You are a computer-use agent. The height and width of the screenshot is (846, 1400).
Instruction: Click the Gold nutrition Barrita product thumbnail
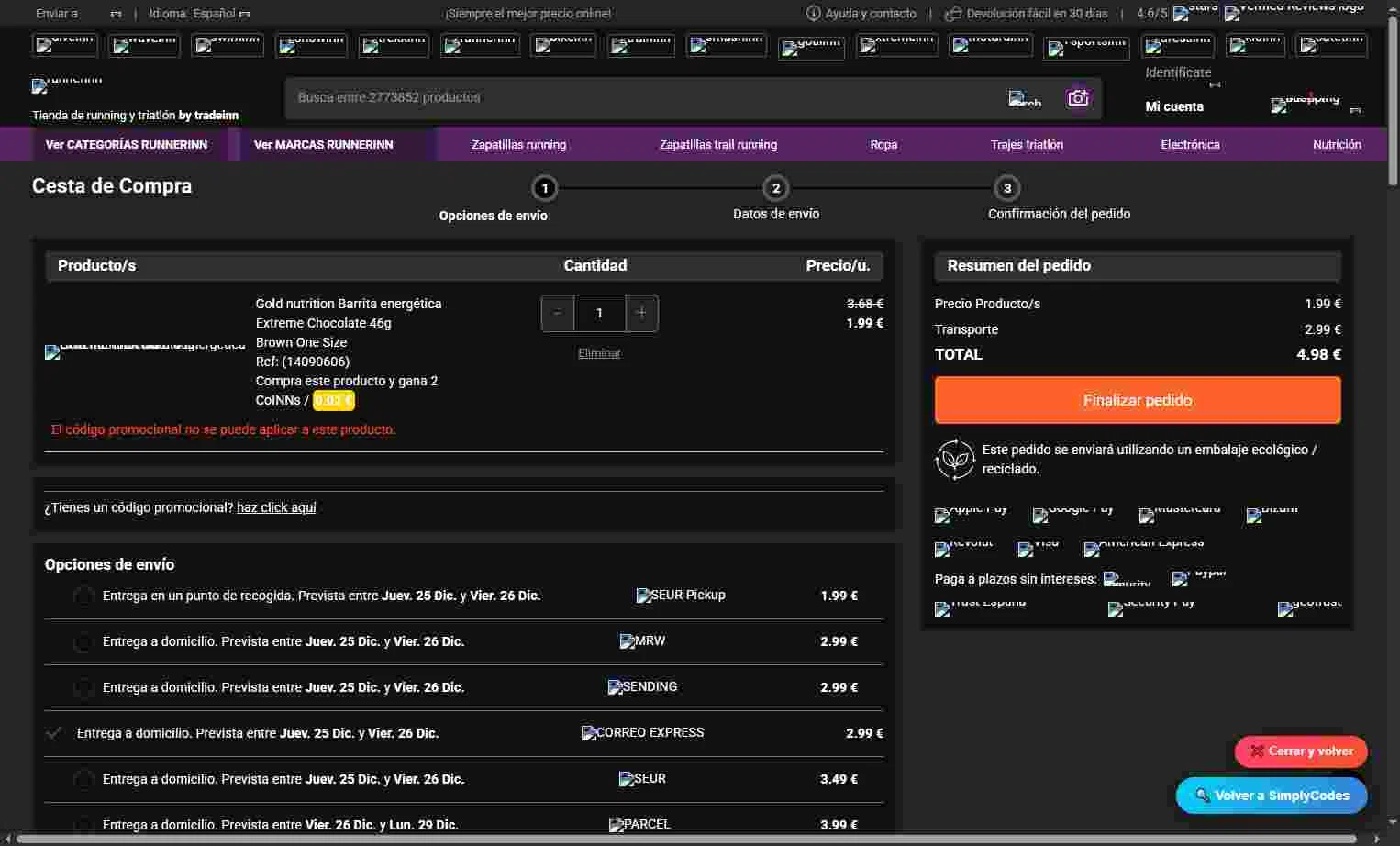[x=145, y=351]
